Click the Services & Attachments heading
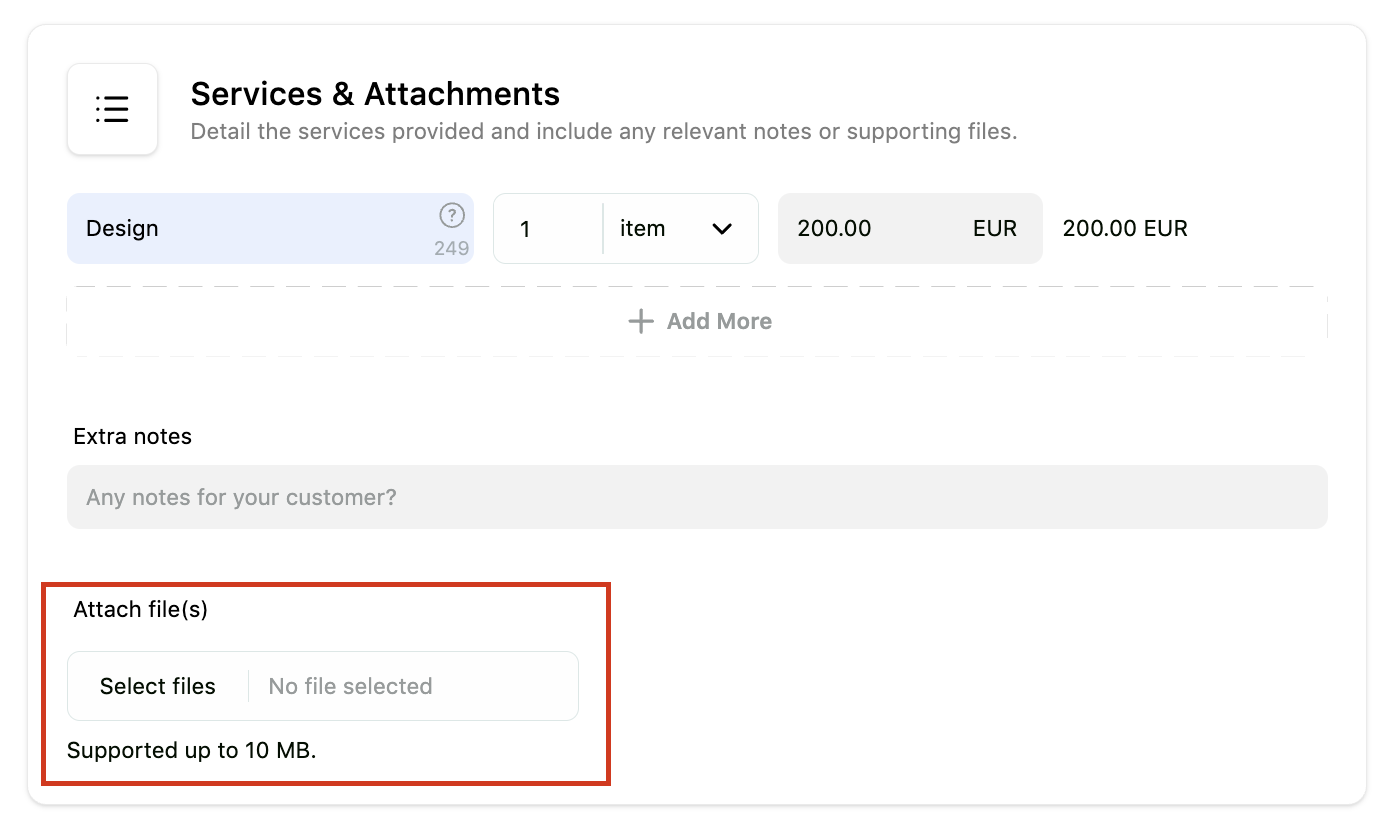 pyautogui.click(x=375, y=94)
